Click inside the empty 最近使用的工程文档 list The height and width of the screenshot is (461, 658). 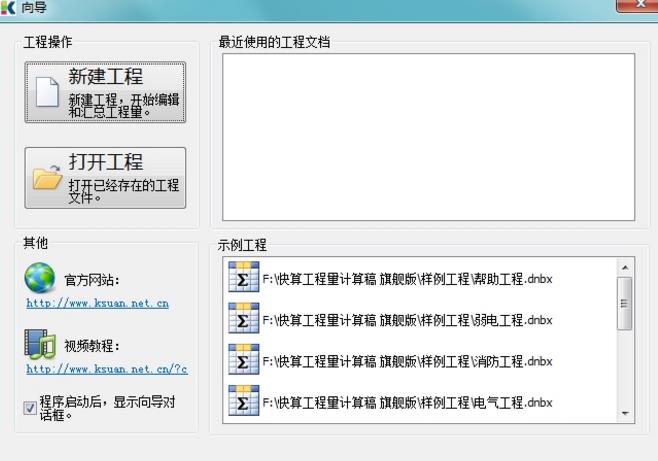pos(428,136)
